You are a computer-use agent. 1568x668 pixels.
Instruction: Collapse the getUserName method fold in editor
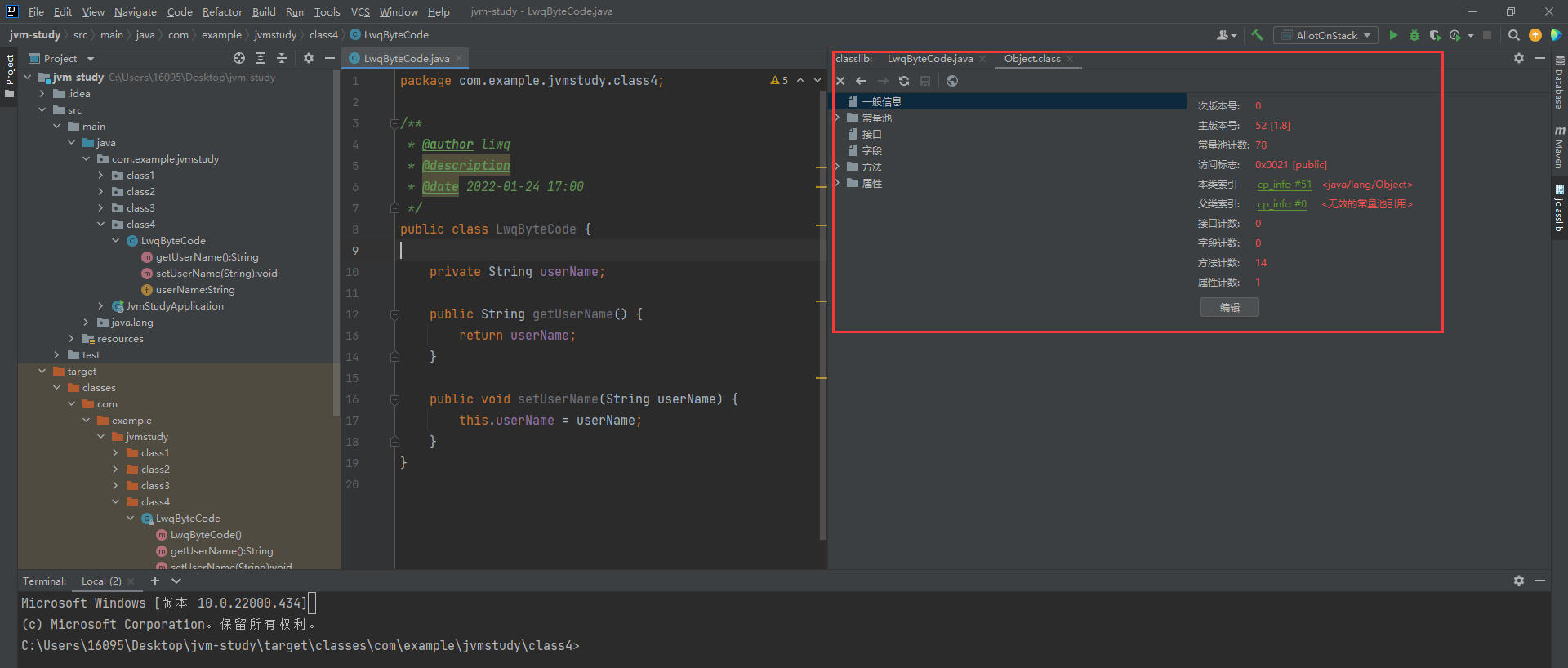coord(394,314)
